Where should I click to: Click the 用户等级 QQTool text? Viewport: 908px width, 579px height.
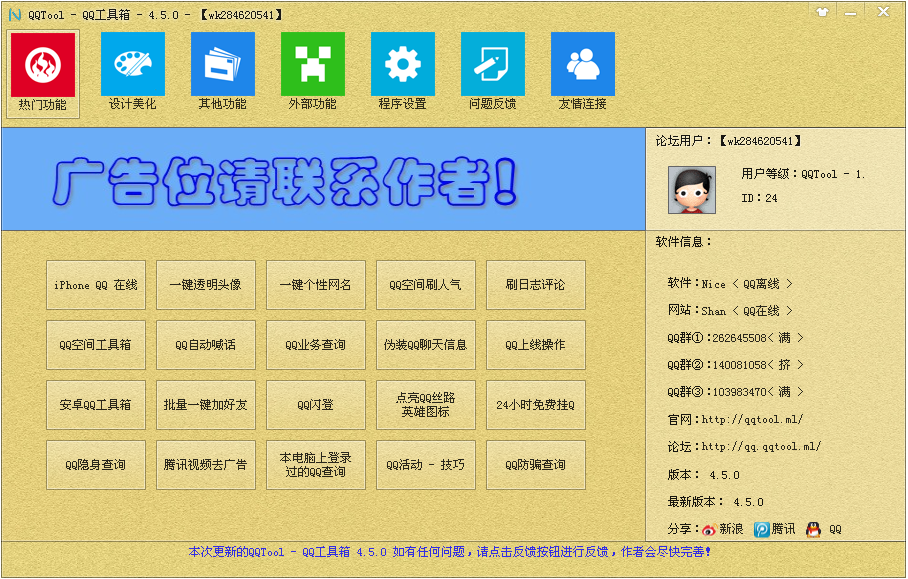pos(803,174)
